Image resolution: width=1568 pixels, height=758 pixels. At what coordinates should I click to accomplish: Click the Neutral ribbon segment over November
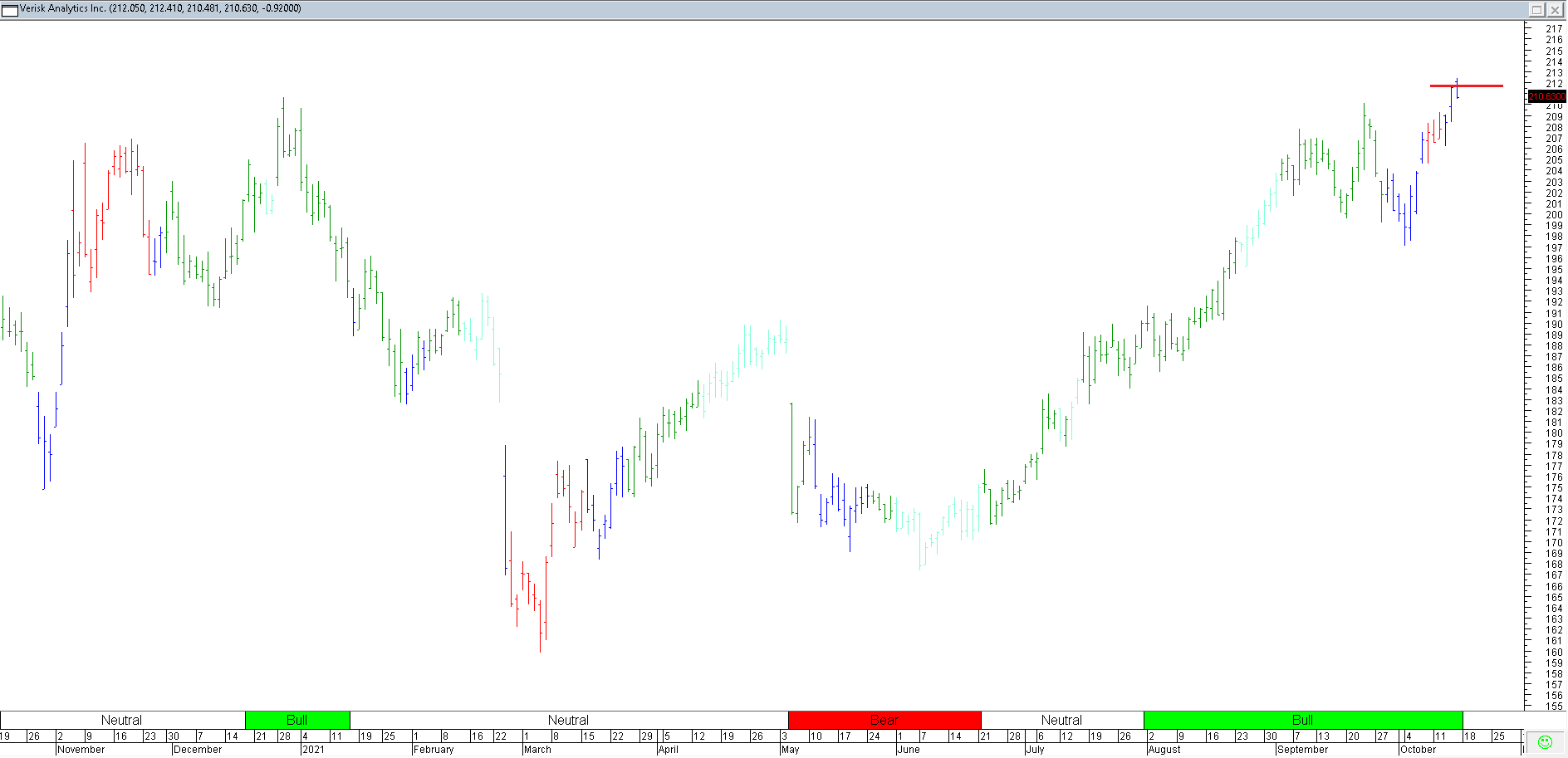pyautogui.click(x=122, y=720)
